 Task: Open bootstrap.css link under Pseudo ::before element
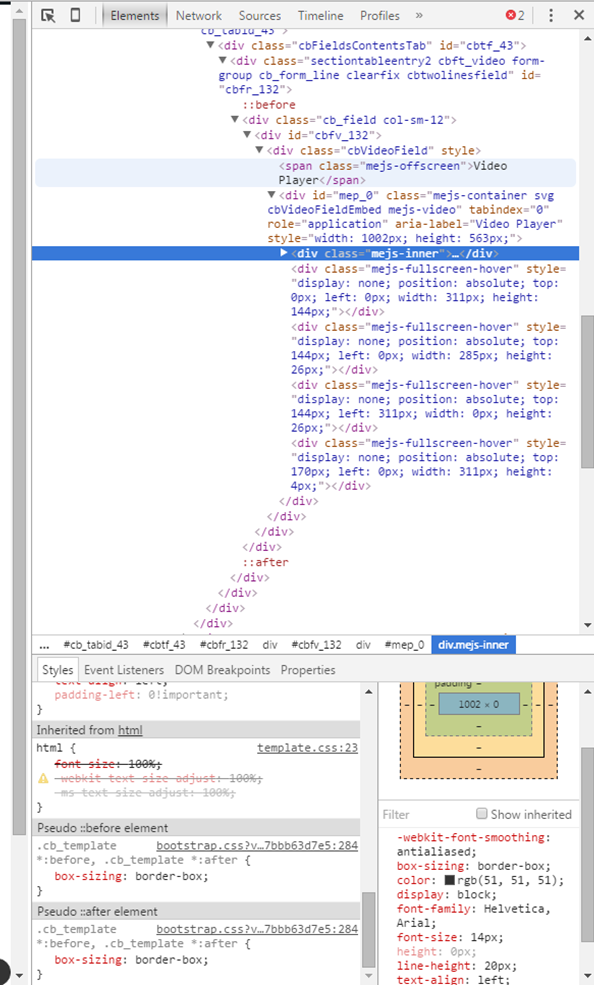(x=257, y=846)
